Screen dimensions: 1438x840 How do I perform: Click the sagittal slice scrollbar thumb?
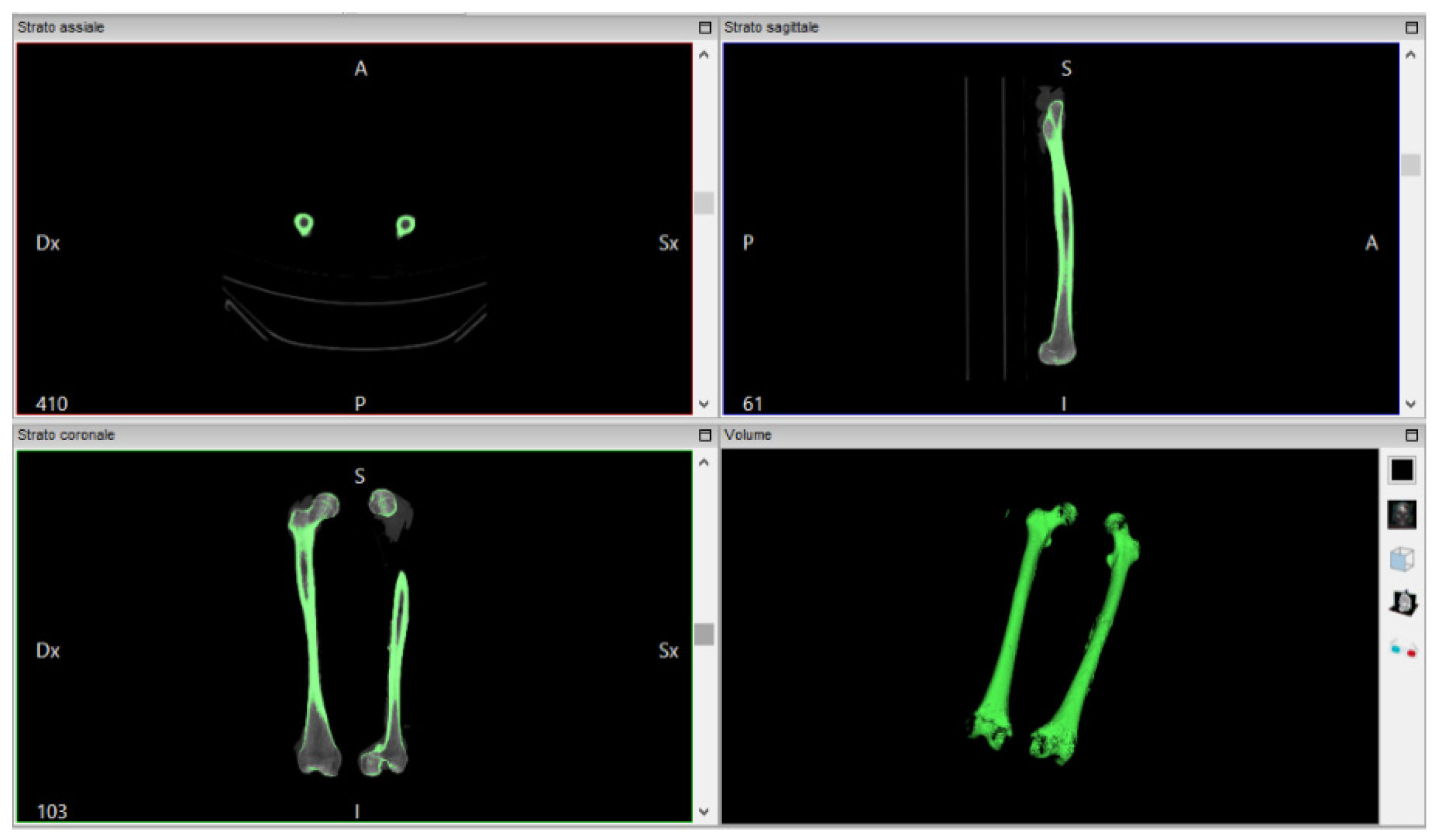[x=1410, y=165]
